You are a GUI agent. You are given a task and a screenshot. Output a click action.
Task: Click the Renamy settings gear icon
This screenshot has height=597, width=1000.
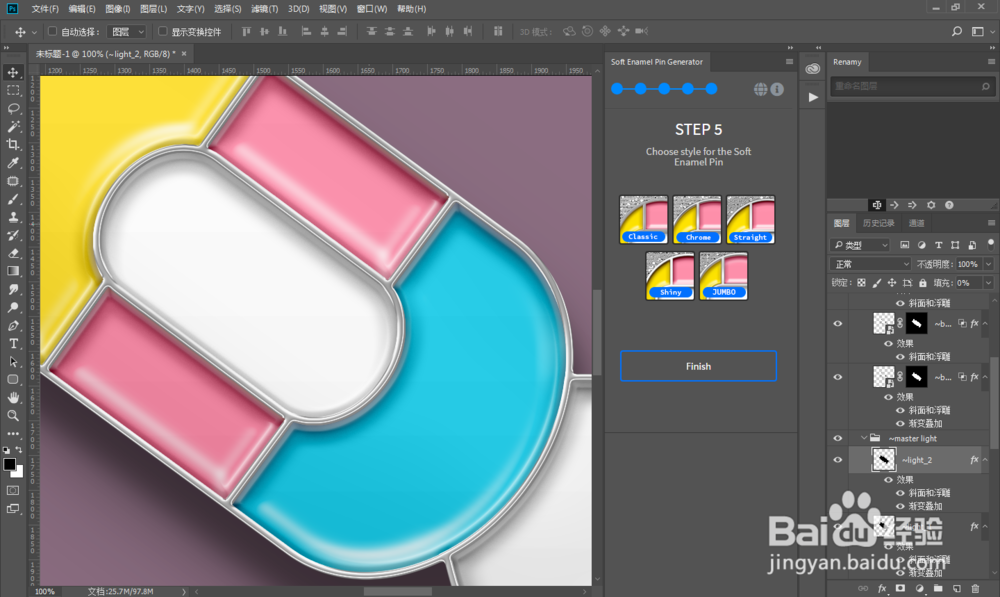(x=930, y=205)
